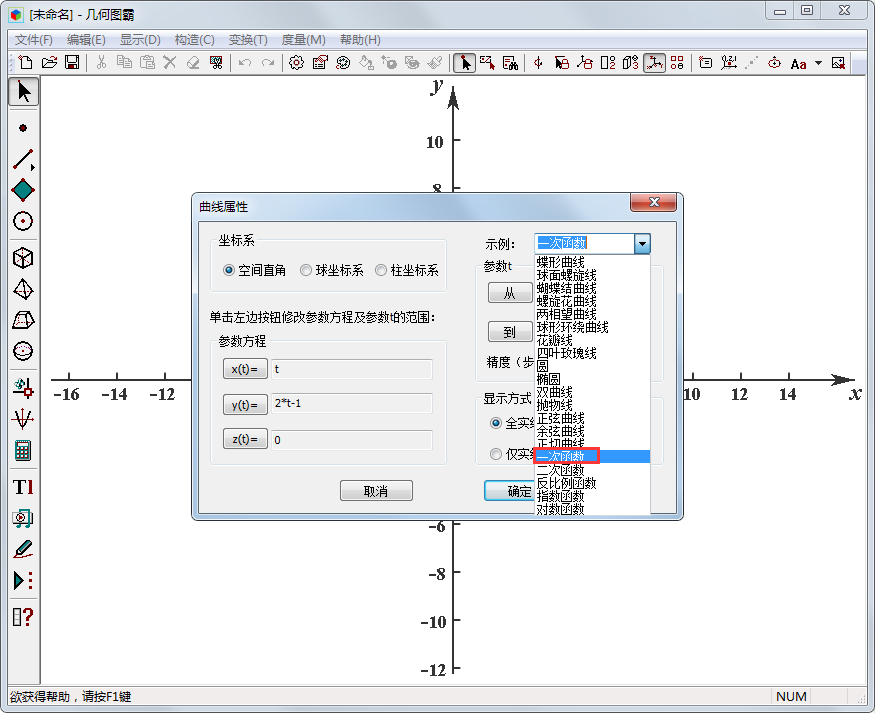Open the calculator tool

[x=22, y=449]
